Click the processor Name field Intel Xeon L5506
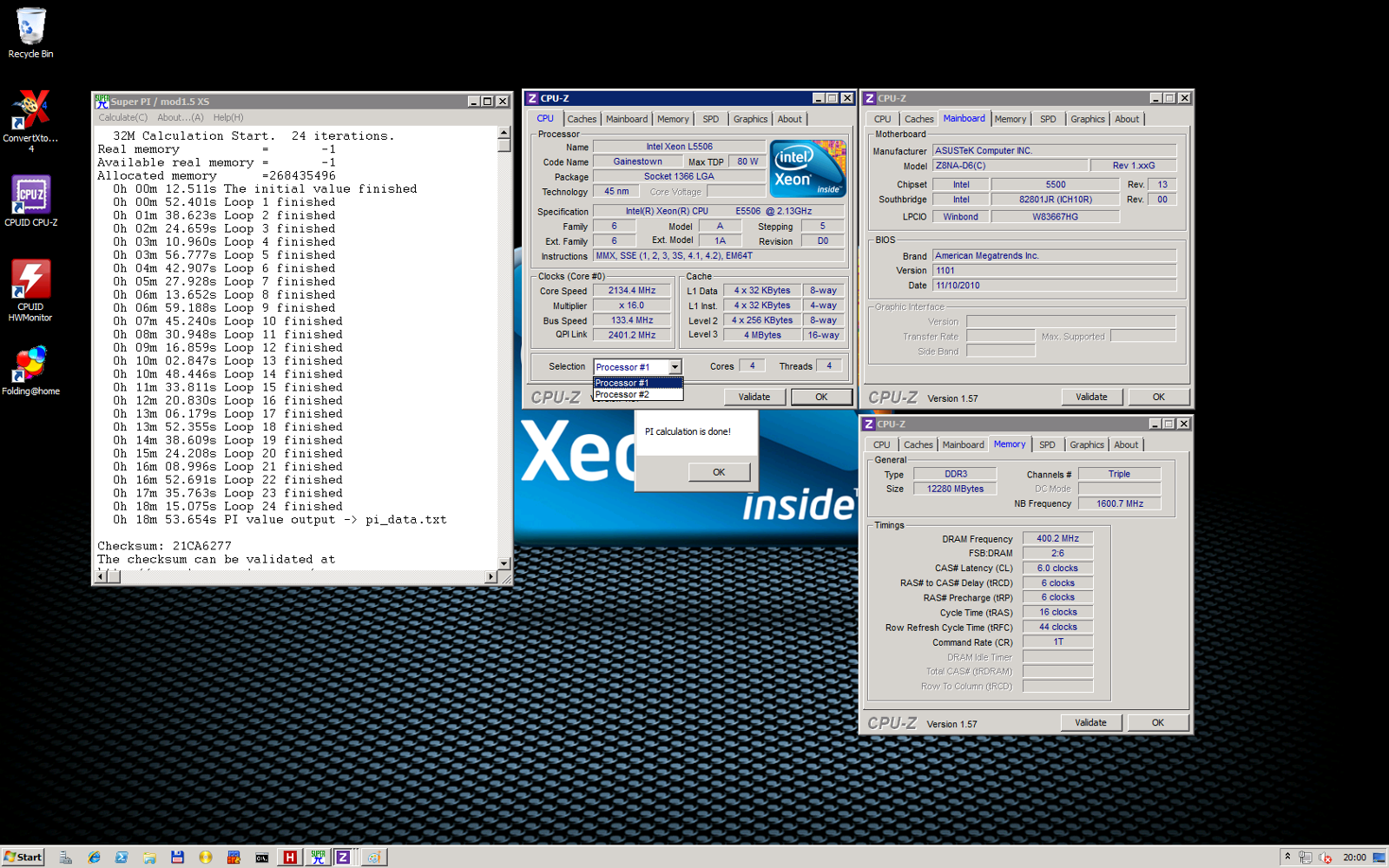The width and height of the screenshot is (1389, 868). pos(679,147)
